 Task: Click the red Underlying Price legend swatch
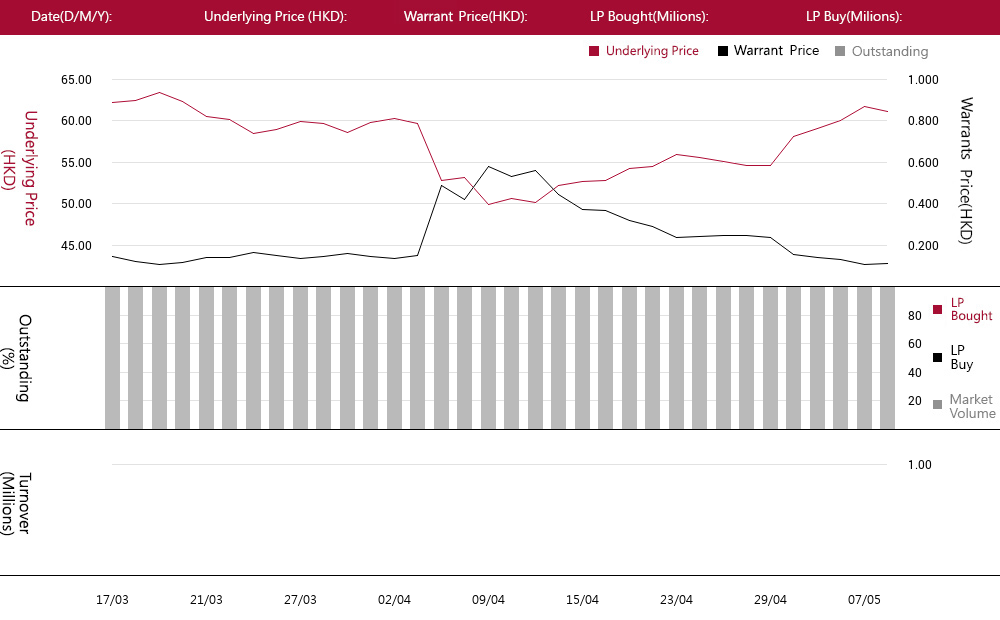point(594,51)
